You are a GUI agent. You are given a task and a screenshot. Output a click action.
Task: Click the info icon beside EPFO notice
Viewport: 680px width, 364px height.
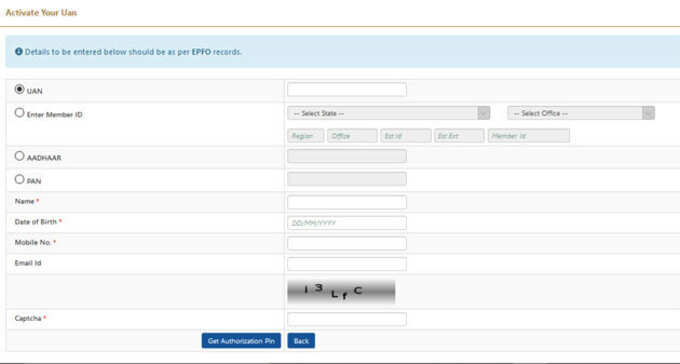19,52
